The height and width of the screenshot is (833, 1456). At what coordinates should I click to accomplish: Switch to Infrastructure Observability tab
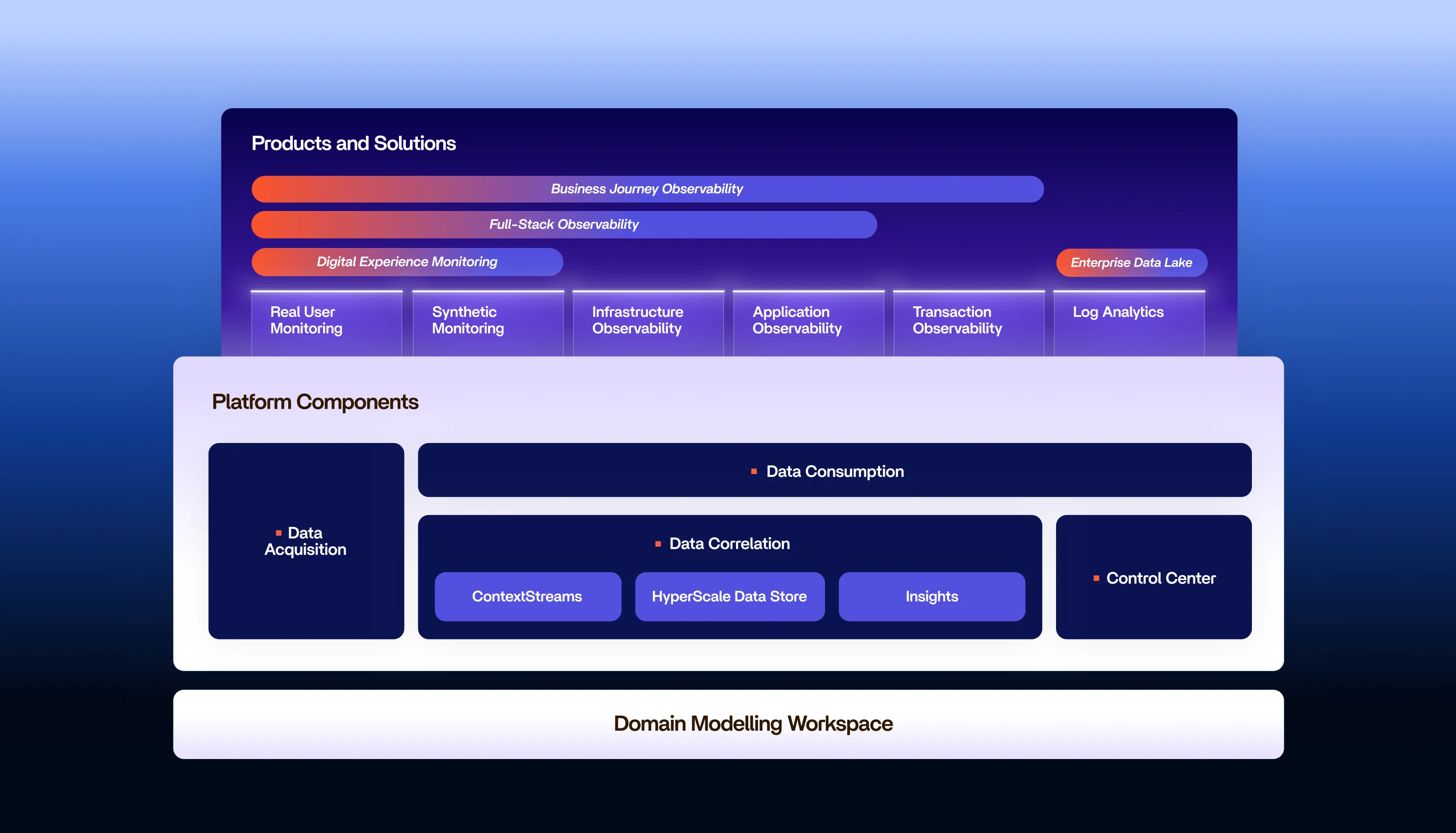(x=648, y=322)
